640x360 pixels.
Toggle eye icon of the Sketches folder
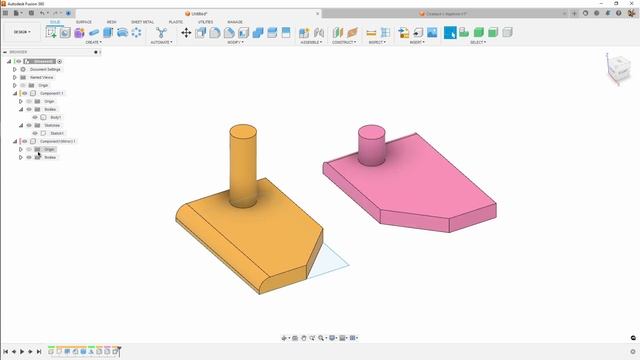click(29, 125)
